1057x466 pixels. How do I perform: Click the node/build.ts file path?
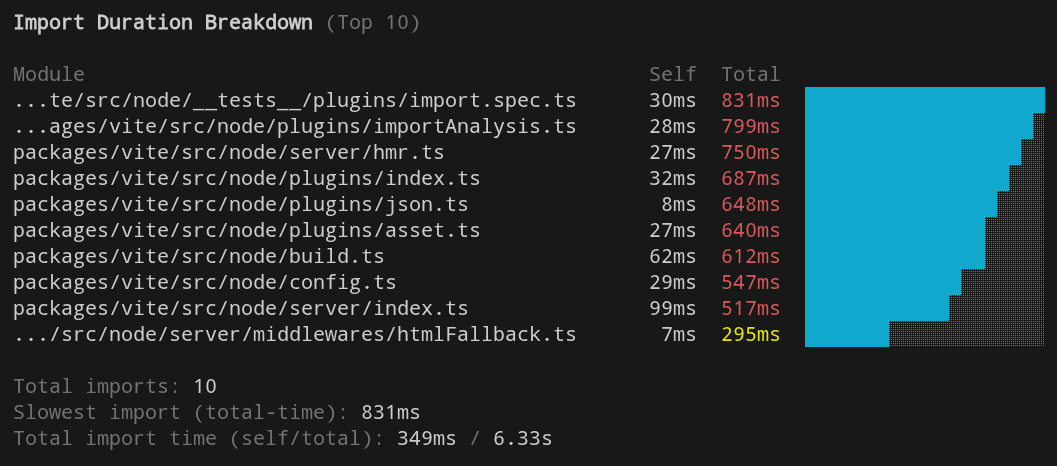coord(198,256)
